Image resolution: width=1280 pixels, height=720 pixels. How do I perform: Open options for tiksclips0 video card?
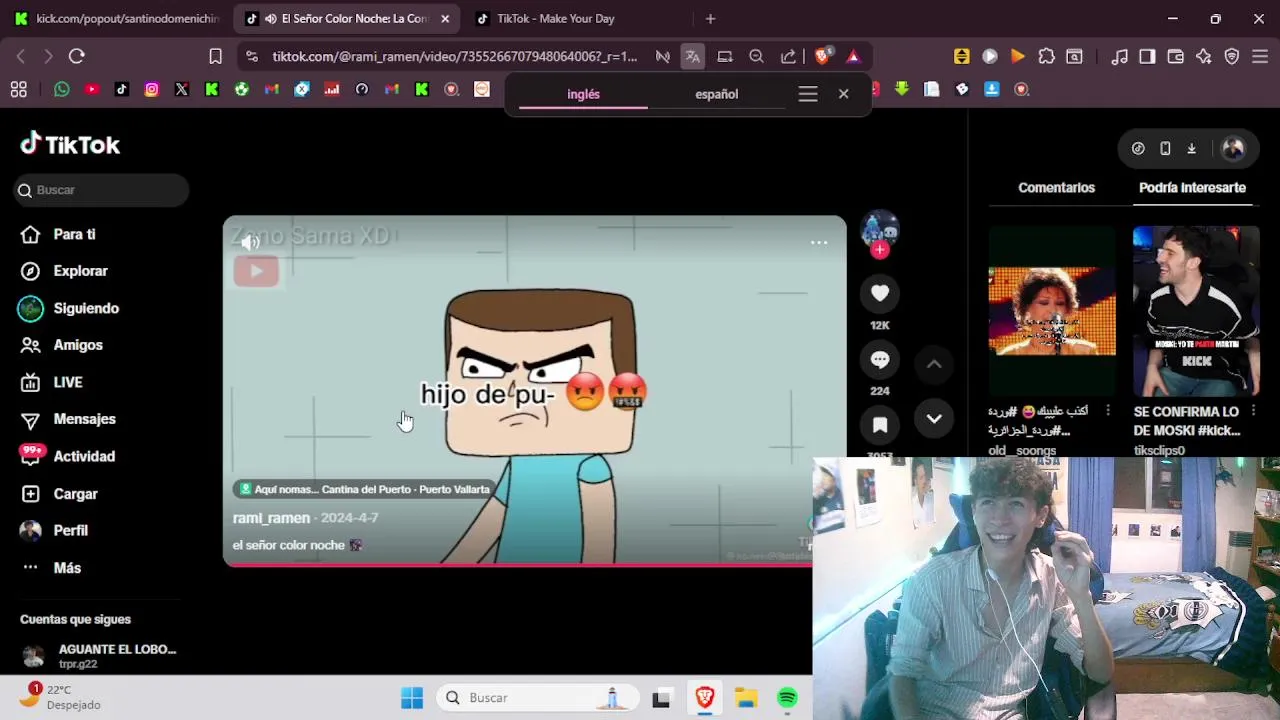1253,411
